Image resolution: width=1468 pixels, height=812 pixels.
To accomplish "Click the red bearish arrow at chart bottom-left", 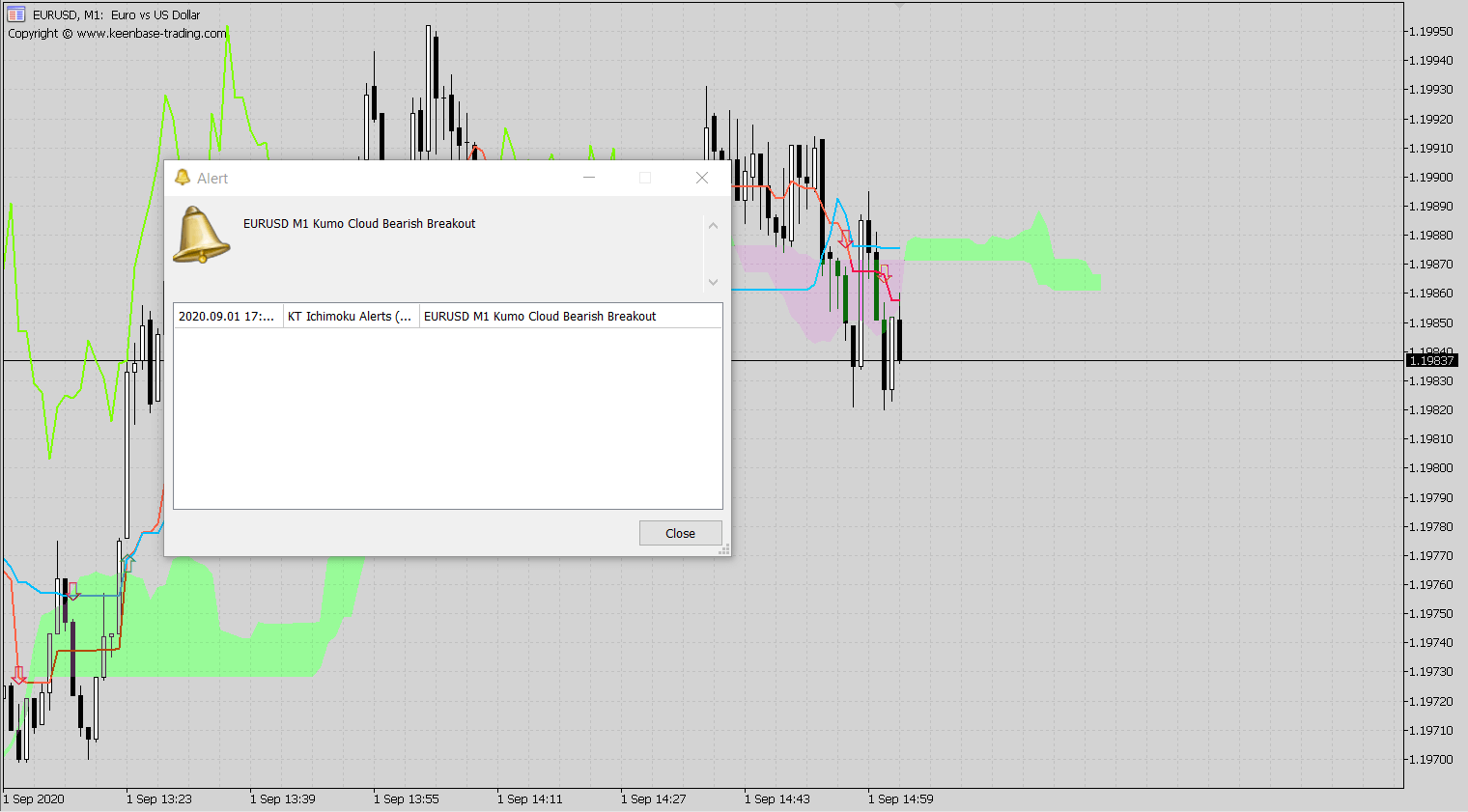I will [x=18, y=675].
